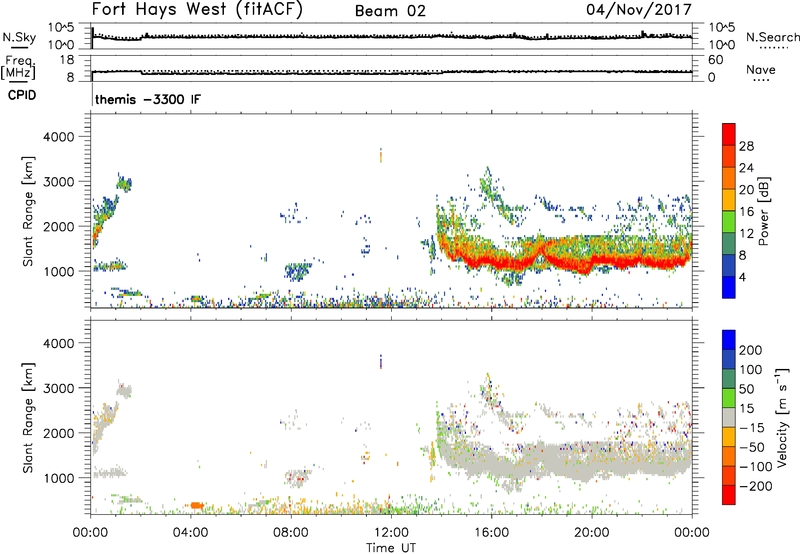This screenshot has width=800, height=554.
Task: Click the "20:00" time tick label
Action: click(x=591, y=533)
